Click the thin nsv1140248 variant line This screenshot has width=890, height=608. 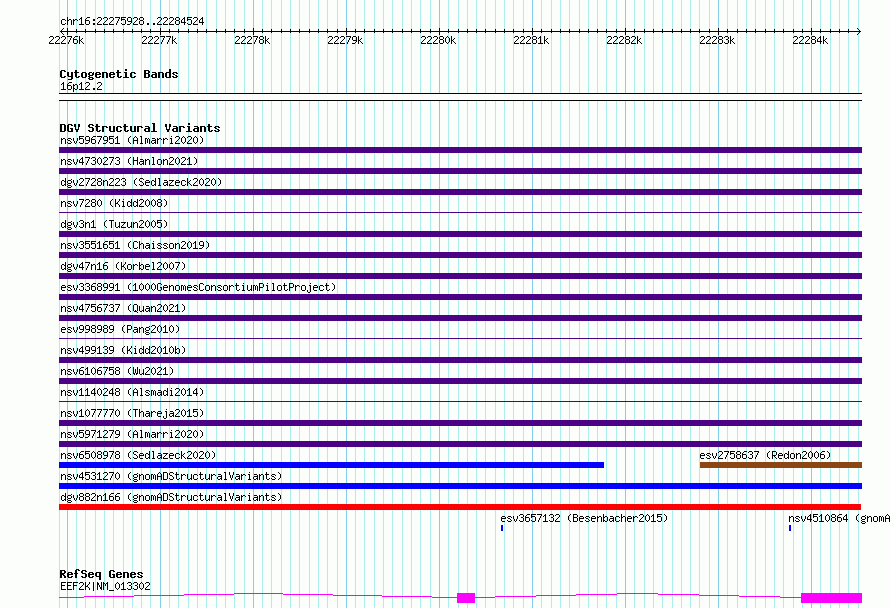[460, 401]
